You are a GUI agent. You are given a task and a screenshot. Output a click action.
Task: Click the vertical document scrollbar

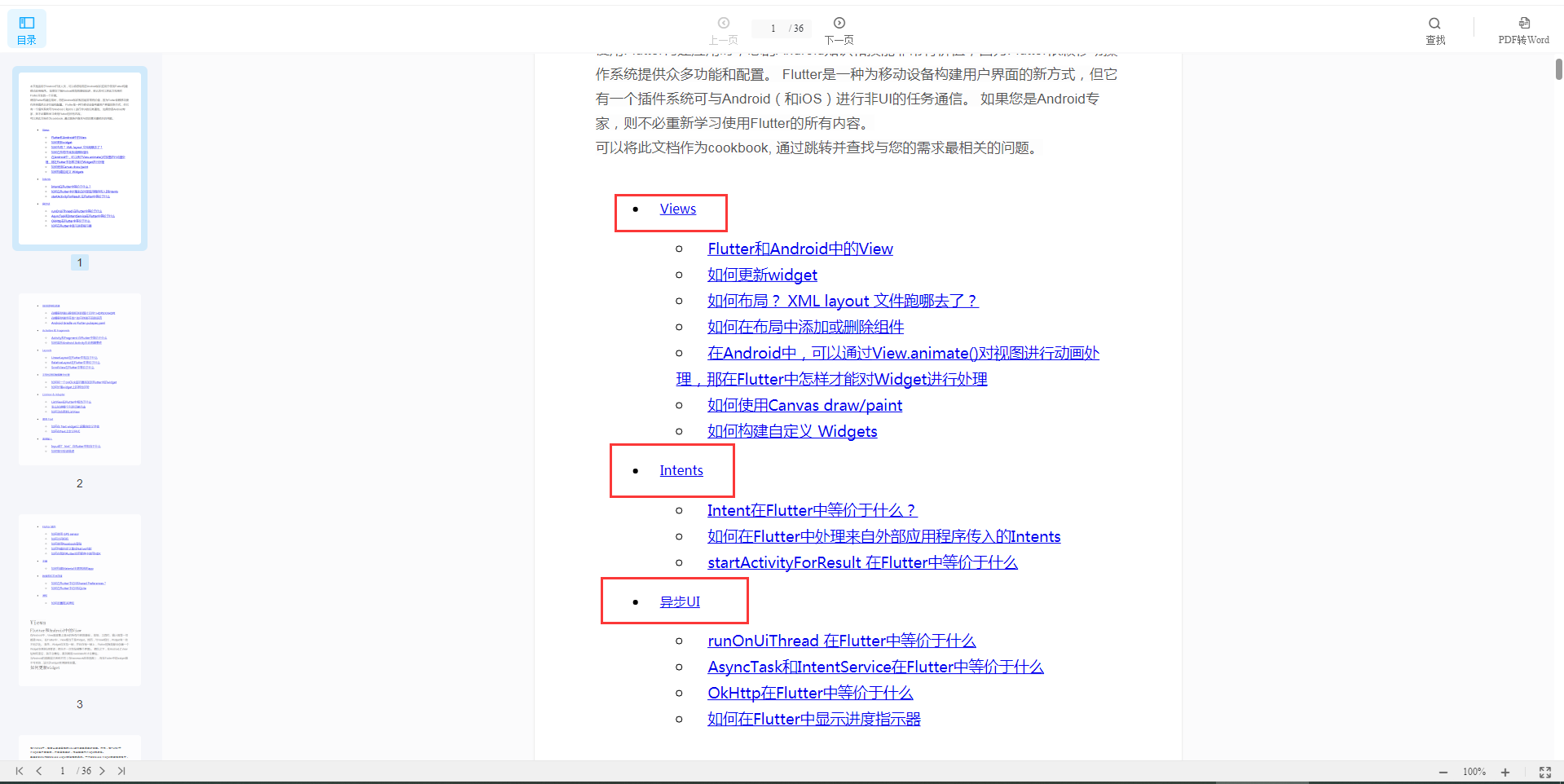click(x=1558, y=69)
